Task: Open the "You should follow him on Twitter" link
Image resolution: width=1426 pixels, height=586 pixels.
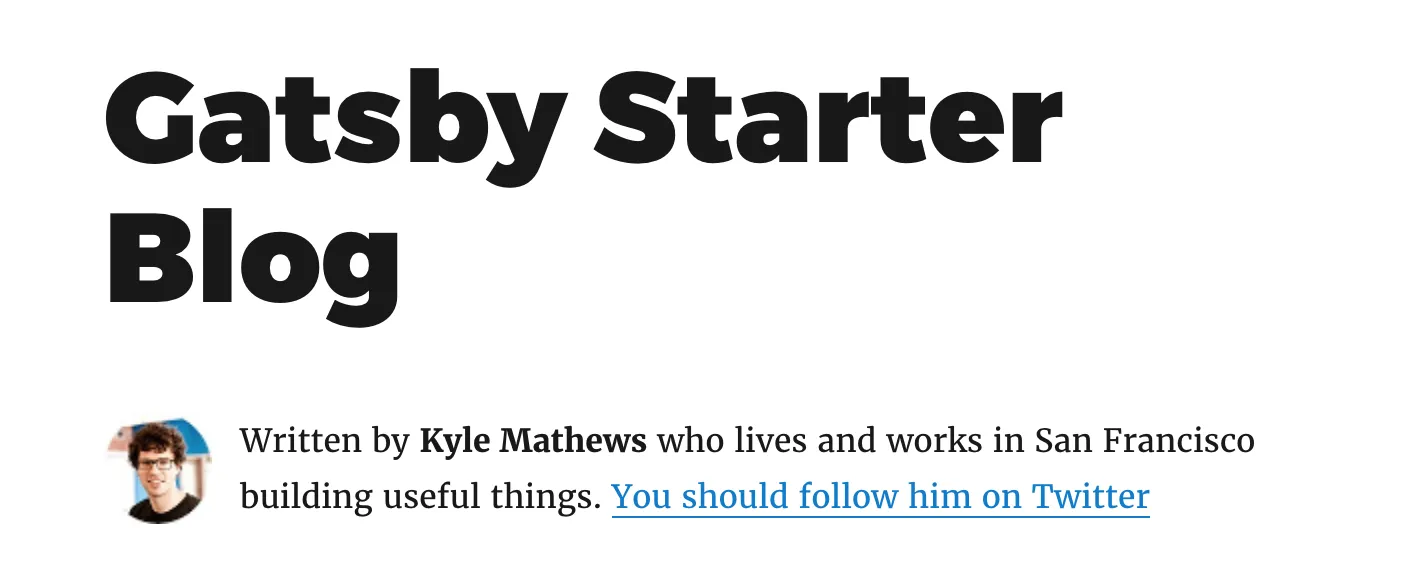Action: point(881,497)
